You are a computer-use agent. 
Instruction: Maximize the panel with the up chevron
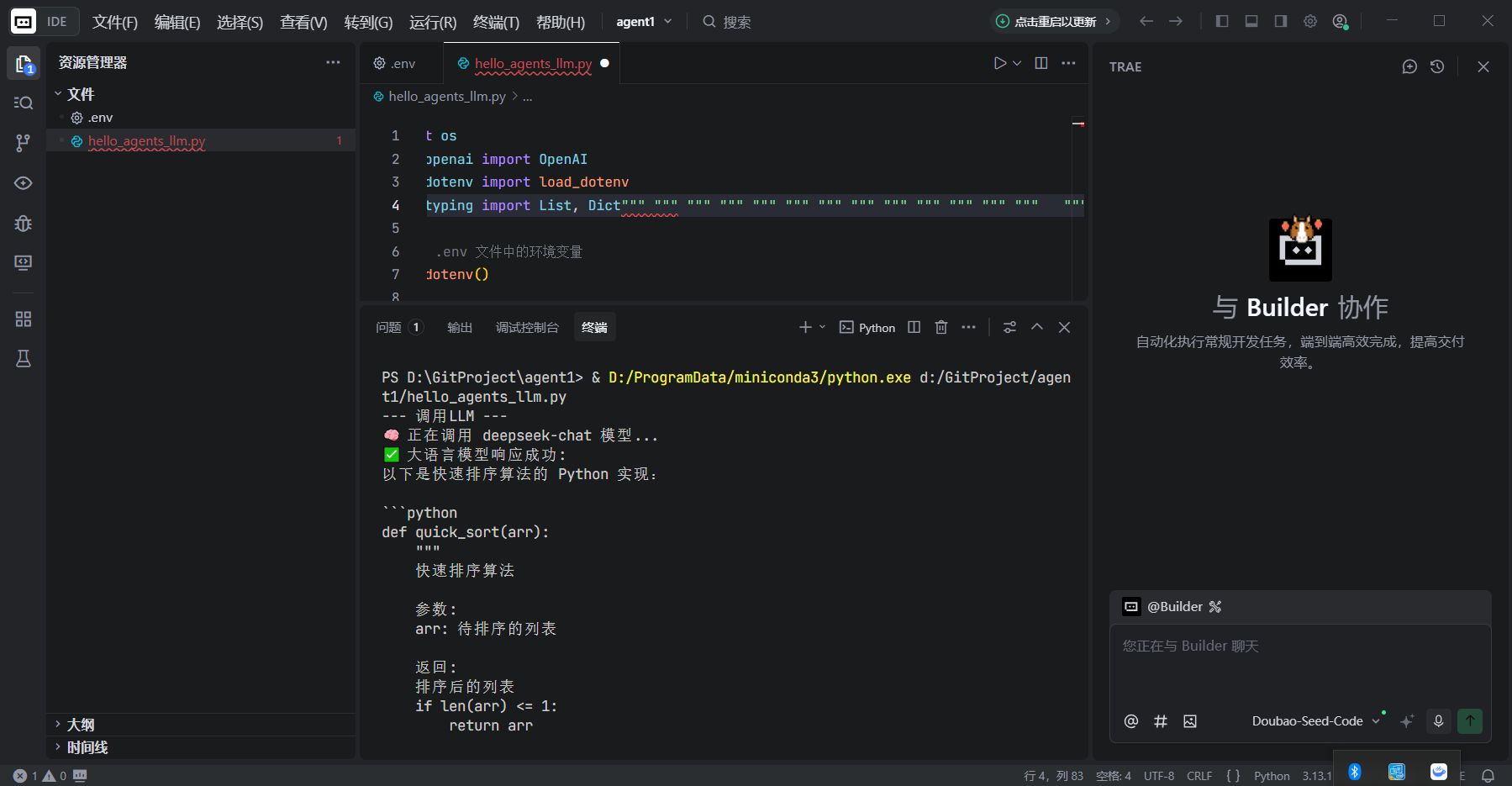(x=1037, y=327)
